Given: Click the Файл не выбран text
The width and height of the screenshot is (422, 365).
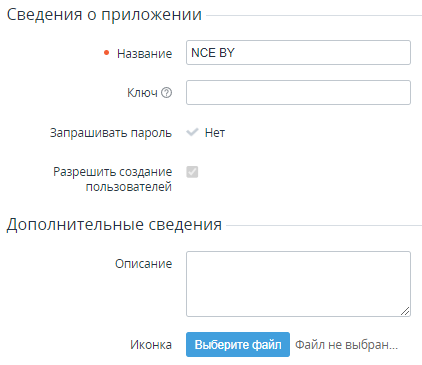Looking at the screenshot, I should click(x=347, y=345).
